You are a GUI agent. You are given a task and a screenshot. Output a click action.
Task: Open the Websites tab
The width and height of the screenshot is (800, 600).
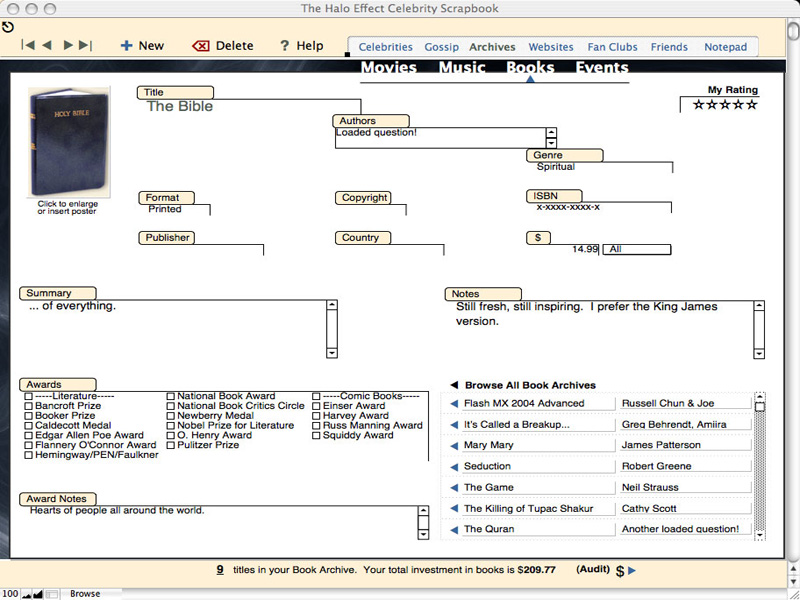click(551, 47)
